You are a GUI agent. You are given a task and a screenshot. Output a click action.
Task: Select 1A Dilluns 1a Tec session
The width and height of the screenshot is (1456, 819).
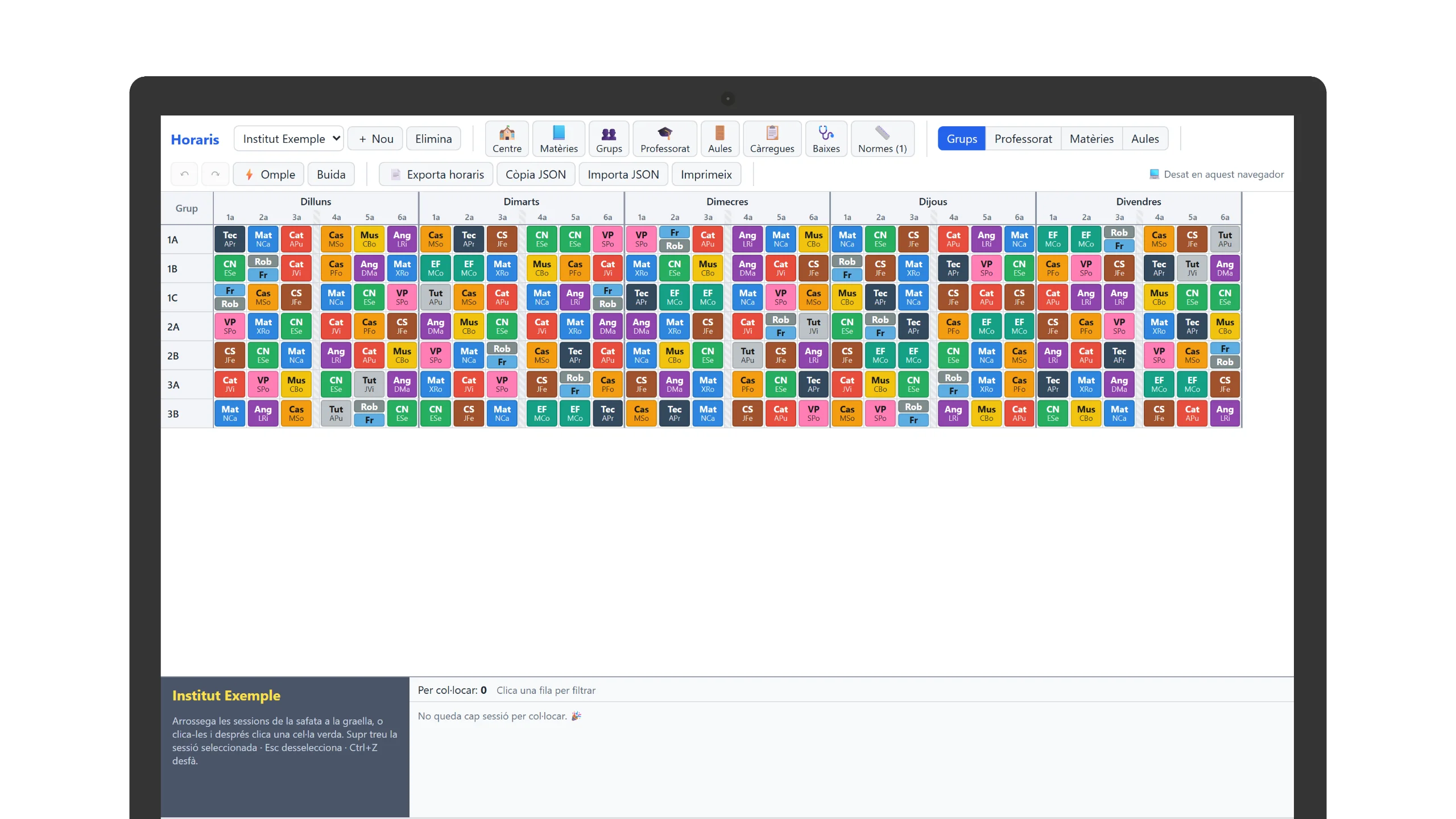click(230, 239)
